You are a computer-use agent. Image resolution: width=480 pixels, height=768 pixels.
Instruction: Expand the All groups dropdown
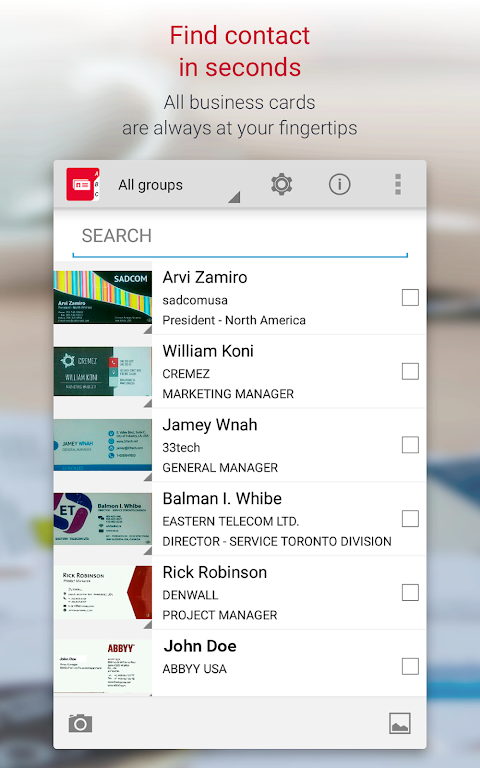click(x=178, y=185)
